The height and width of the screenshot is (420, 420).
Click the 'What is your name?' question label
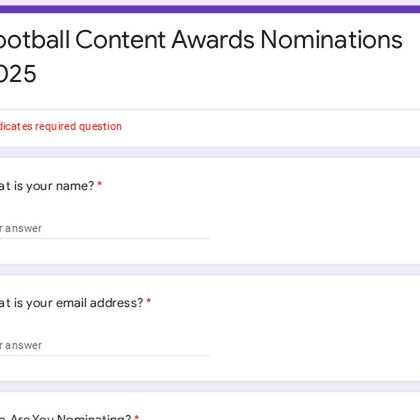pyautogui.click(x=47, y=186)
